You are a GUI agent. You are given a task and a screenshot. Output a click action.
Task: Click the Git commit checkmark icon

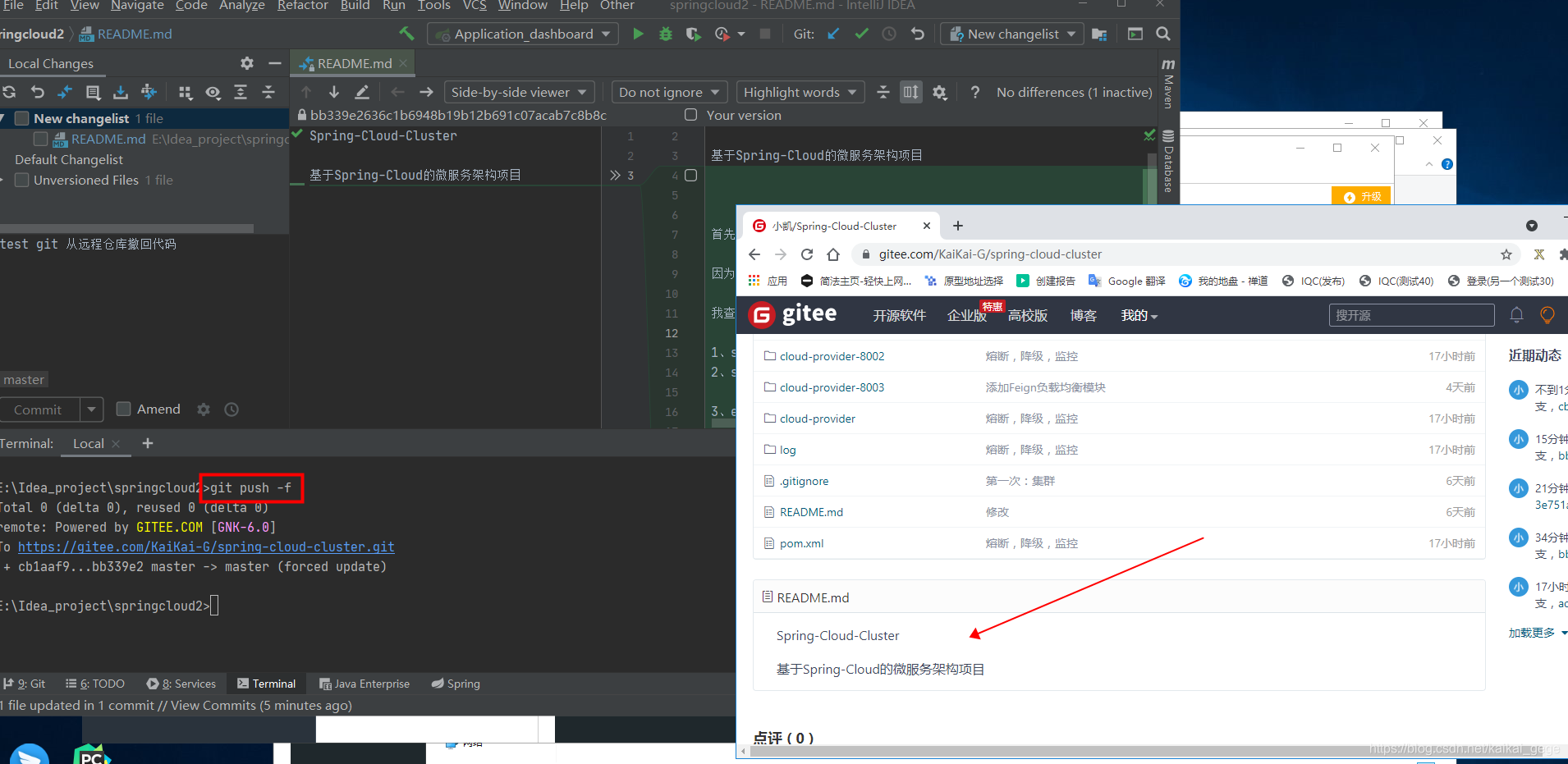(x=861, y=34)
